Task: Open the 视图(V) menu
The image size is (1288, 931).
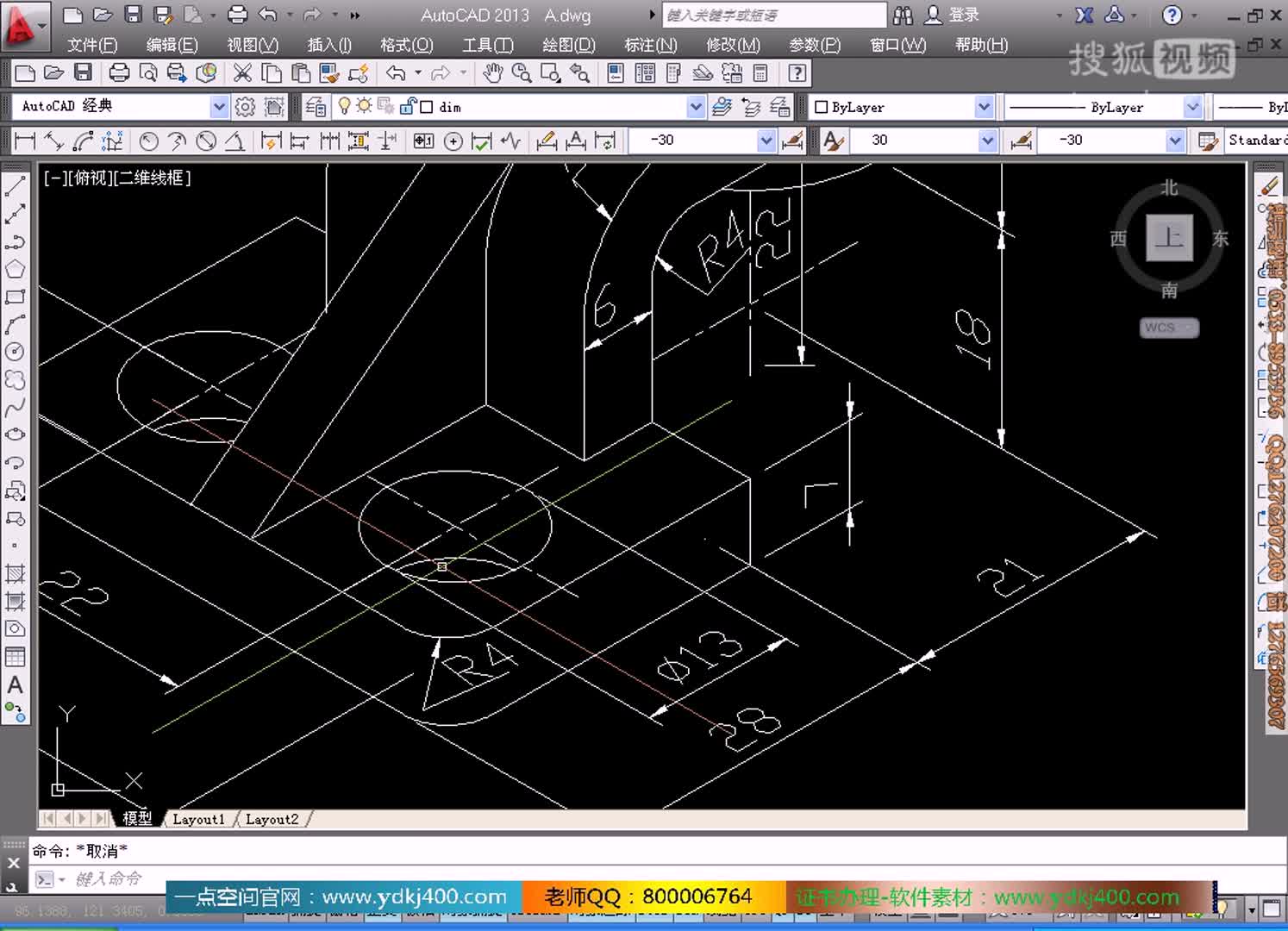Action: click(253, 45)
